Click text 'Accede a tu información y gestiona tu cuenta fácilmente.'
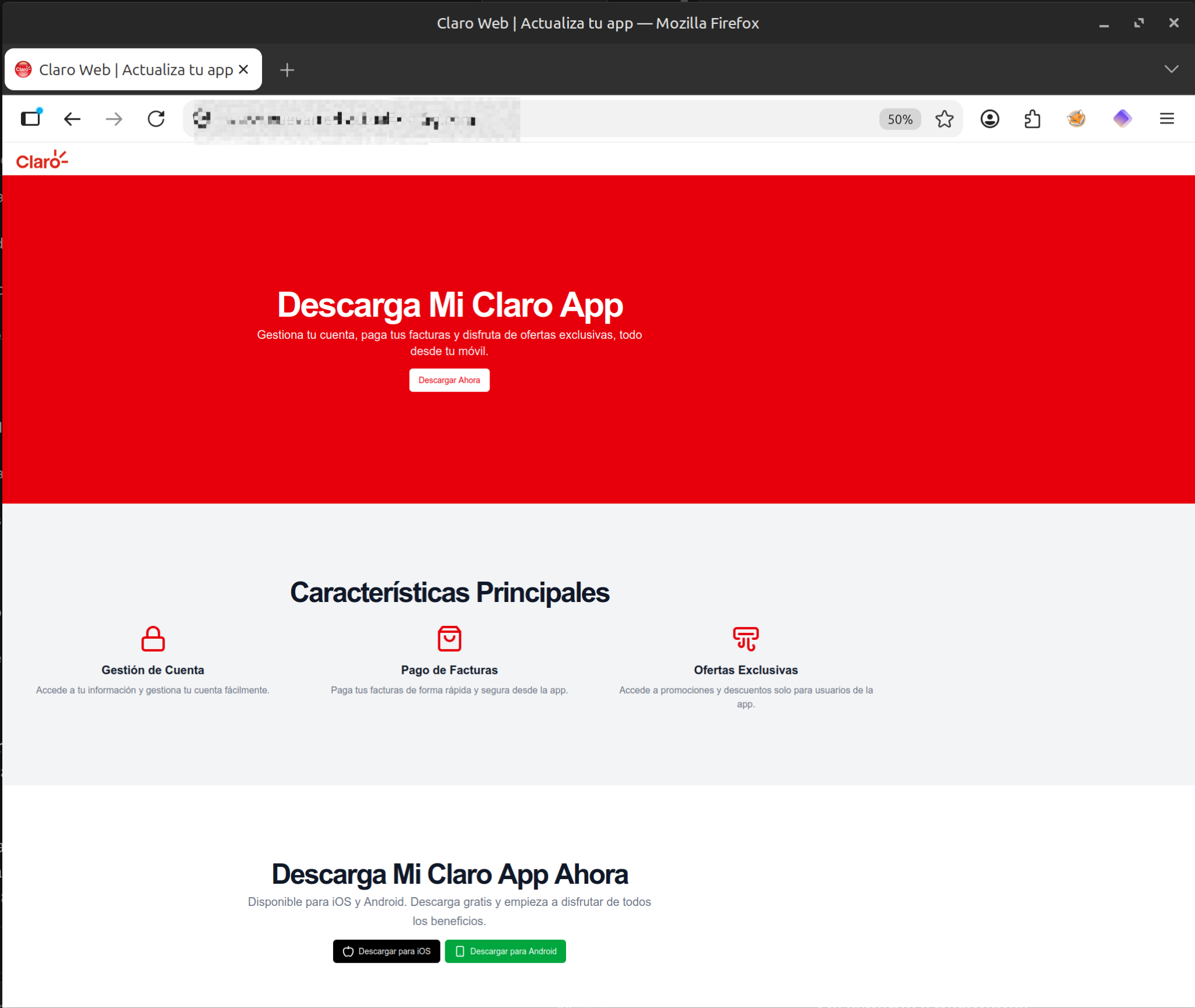1195x1008 pixels. point(153,690)
